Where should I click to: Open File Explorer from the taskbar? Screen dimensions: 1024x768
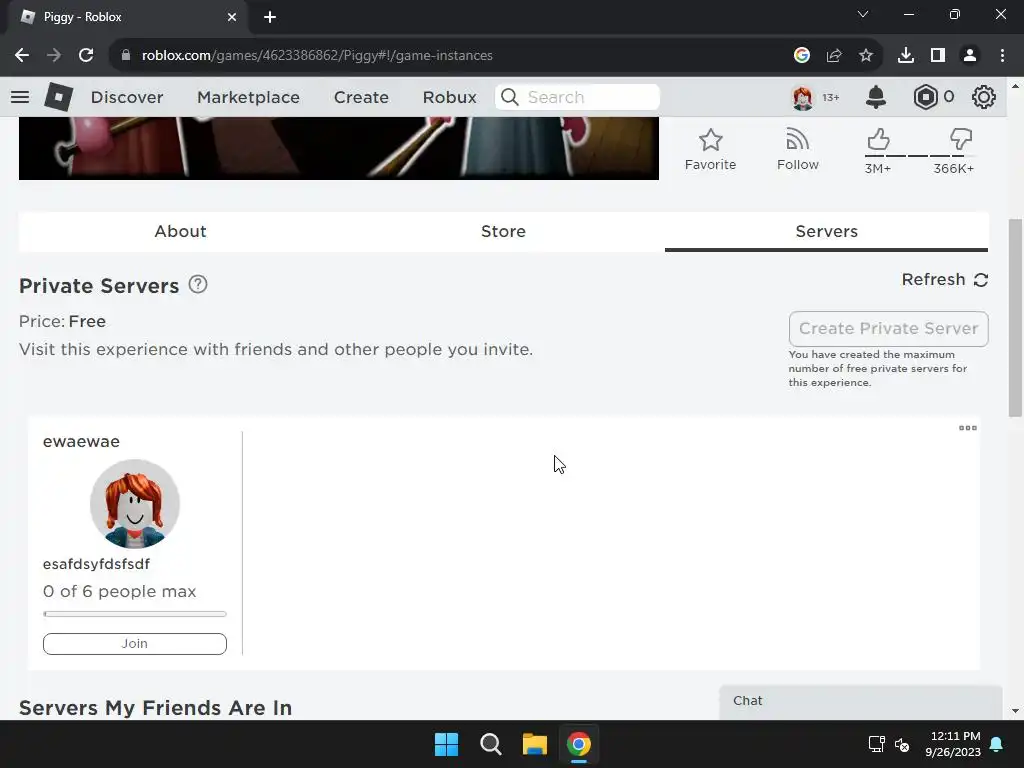pos(535,744)
